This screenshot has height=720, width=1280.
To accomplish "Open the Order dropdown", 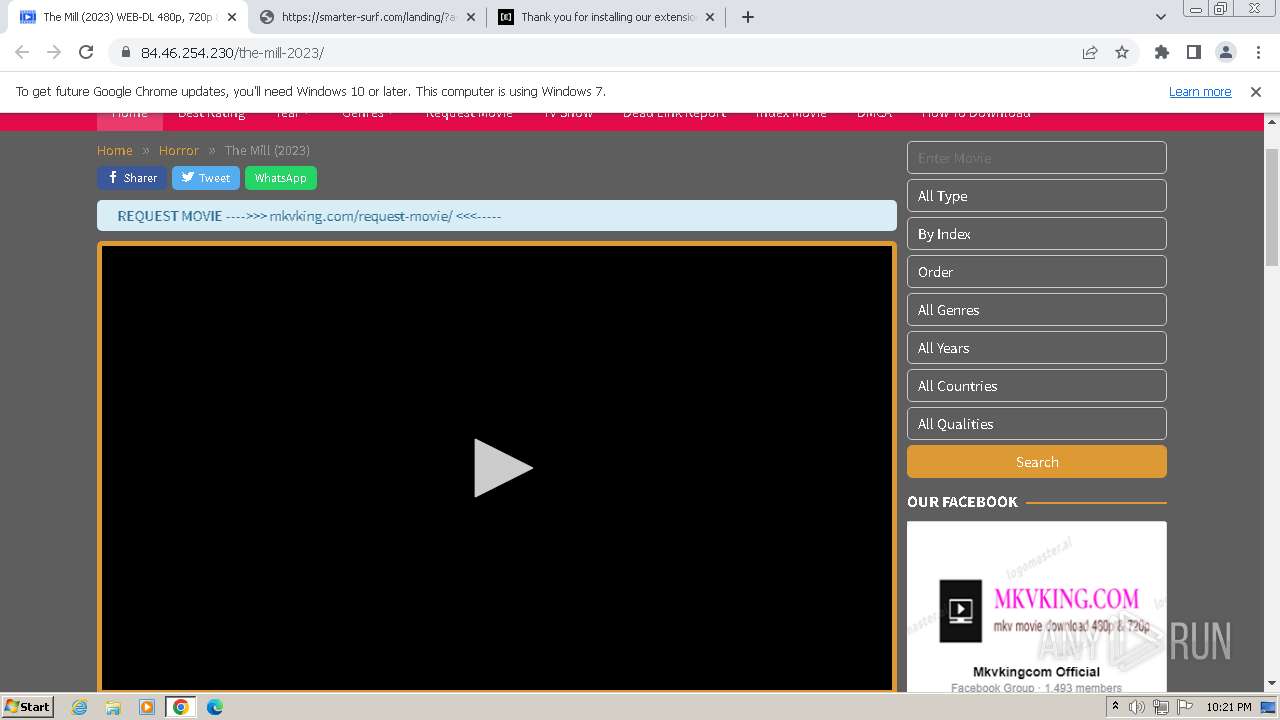I will (1037, 272).
